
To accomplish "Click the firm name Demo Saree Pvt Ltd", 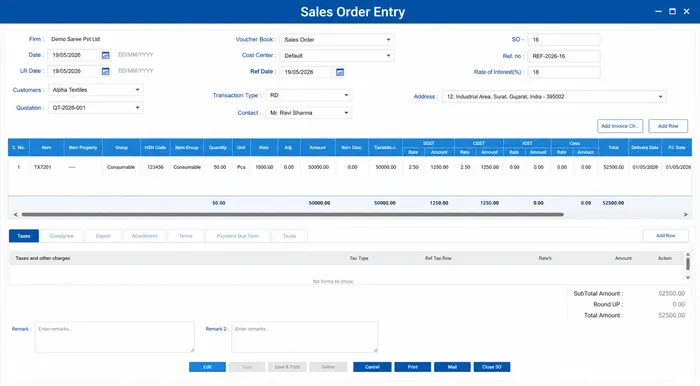I will pyautogui.click(x=75, y=39).
